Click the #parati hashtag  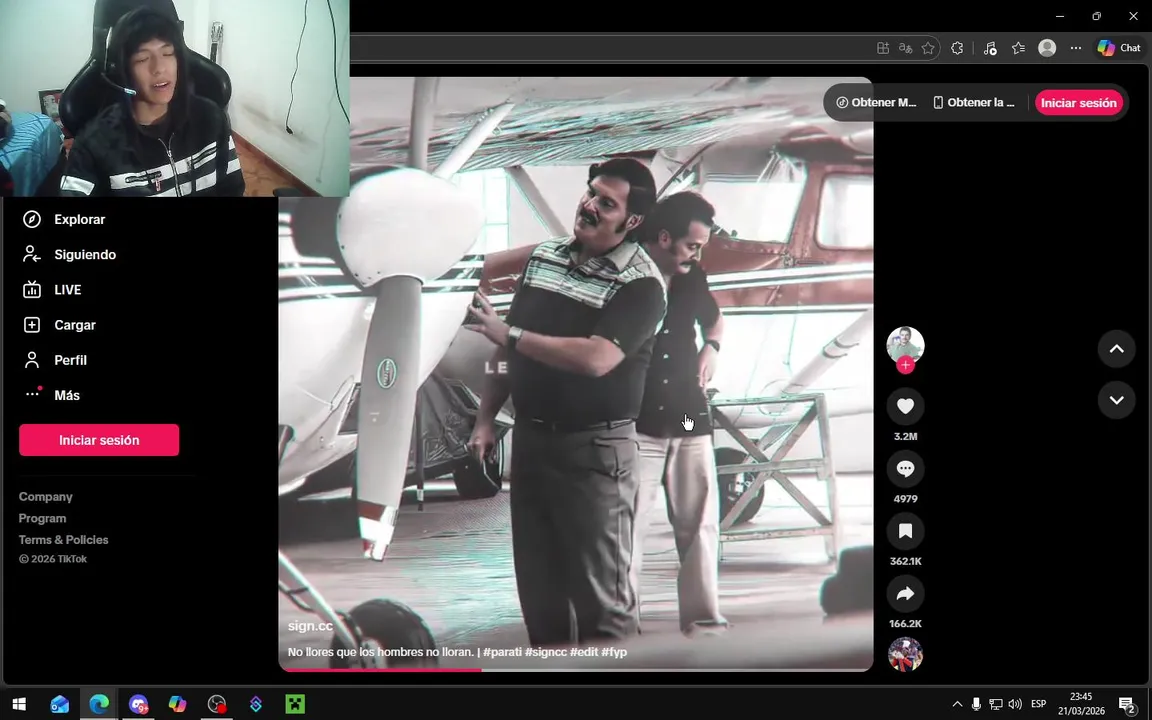coord(502,652)
